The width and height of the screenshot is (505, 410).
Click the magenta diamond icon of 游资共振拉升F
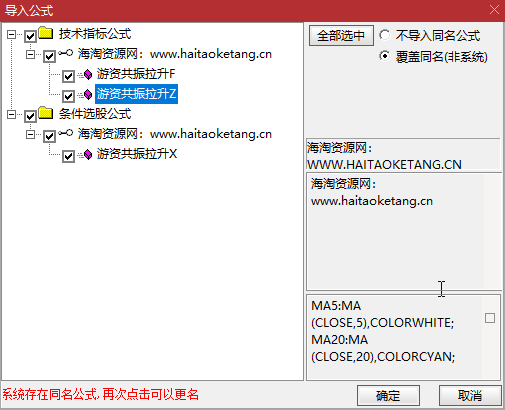(88, 75)
